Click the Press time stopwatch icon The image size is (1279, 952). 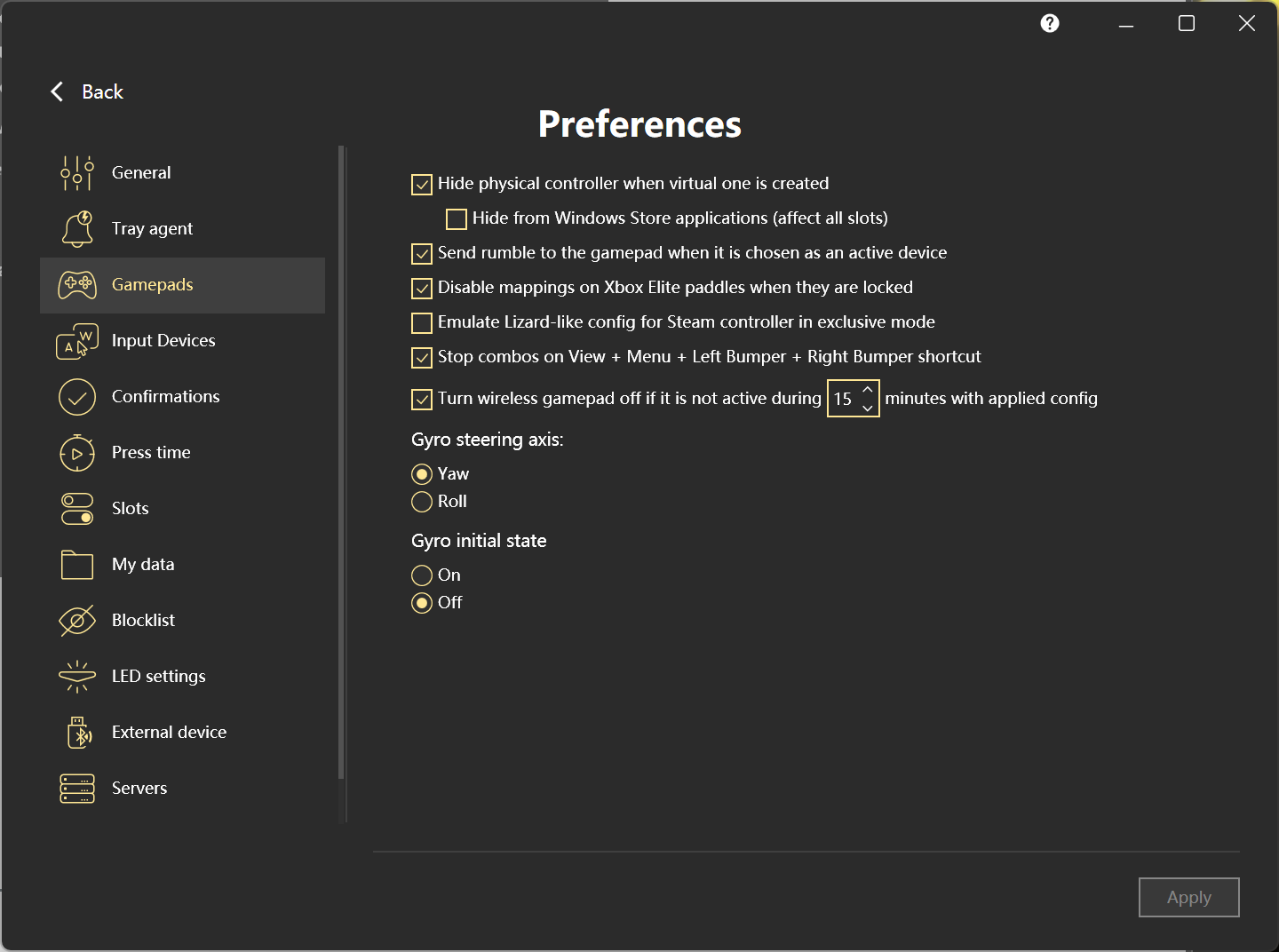click(77, 453)
